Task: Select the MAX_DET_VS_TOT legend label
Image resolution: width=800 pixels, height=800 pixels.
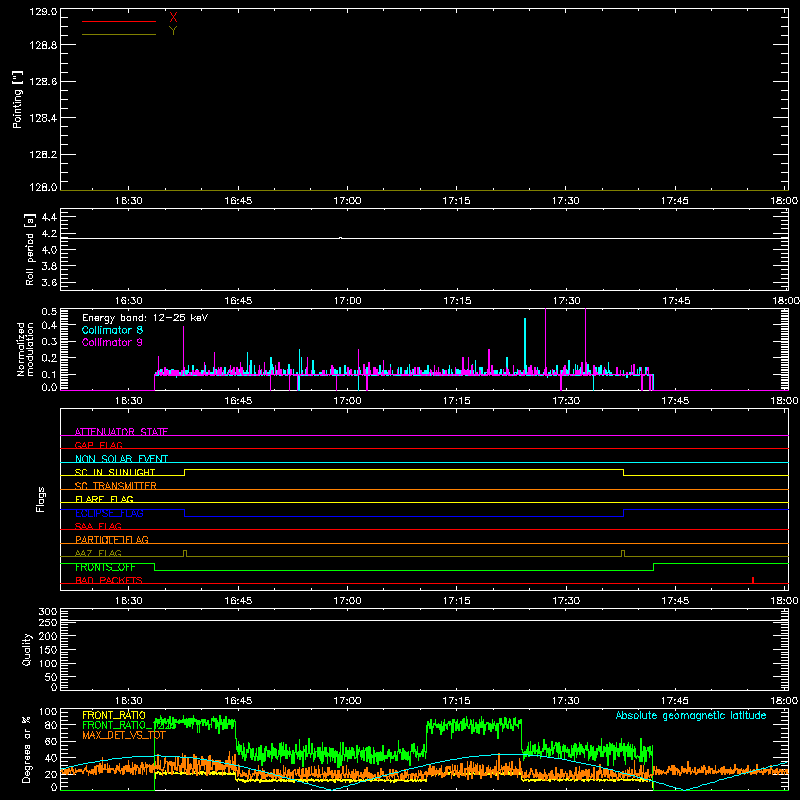Action: point(124,735)
